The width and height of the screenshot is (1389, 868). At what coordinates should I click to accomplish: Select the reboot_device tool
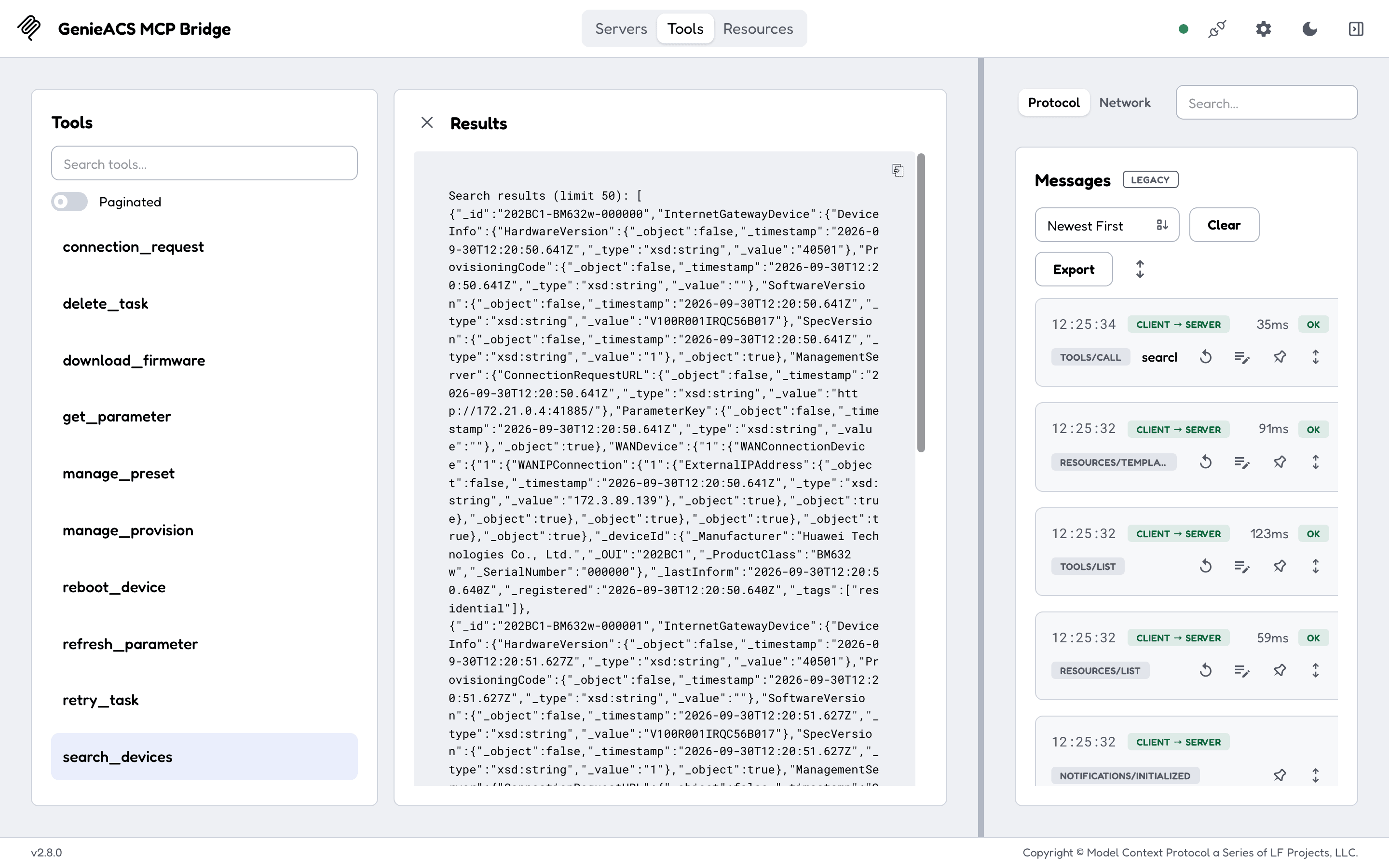point(204,587)
